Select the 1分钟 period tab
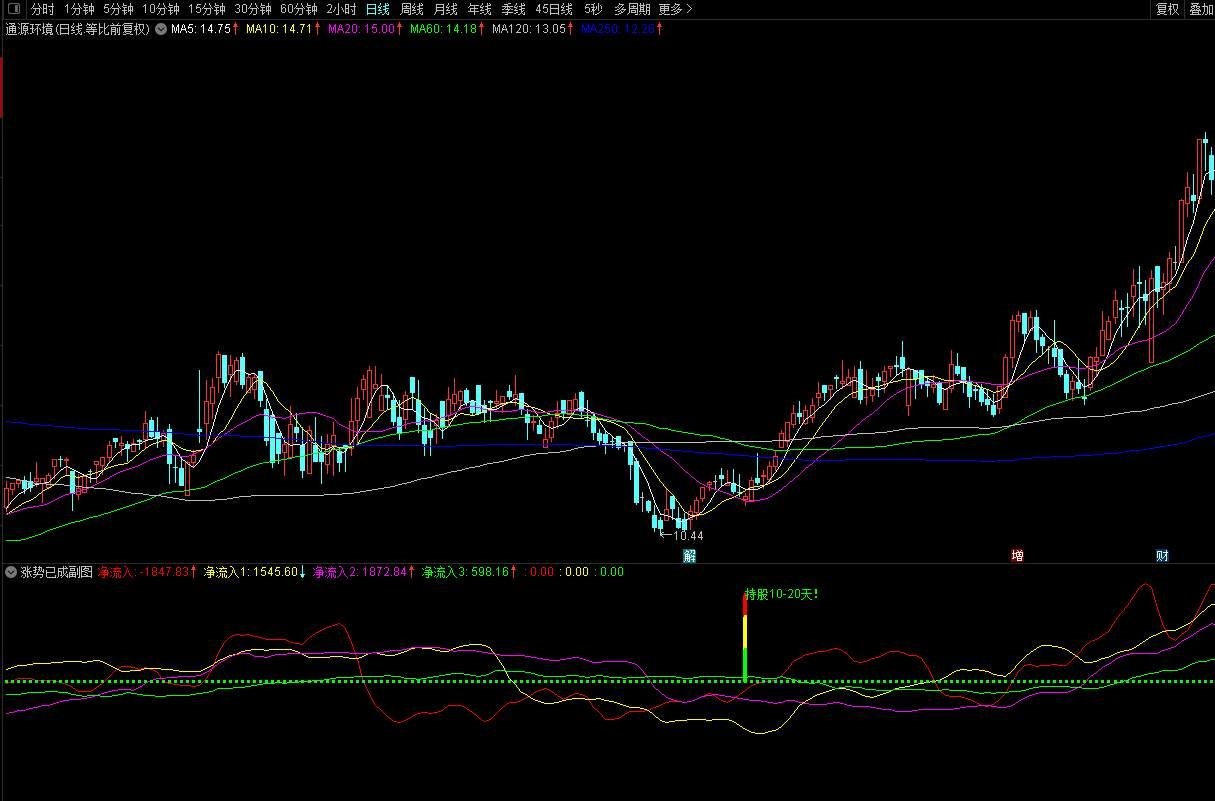 tap(79, 9)
